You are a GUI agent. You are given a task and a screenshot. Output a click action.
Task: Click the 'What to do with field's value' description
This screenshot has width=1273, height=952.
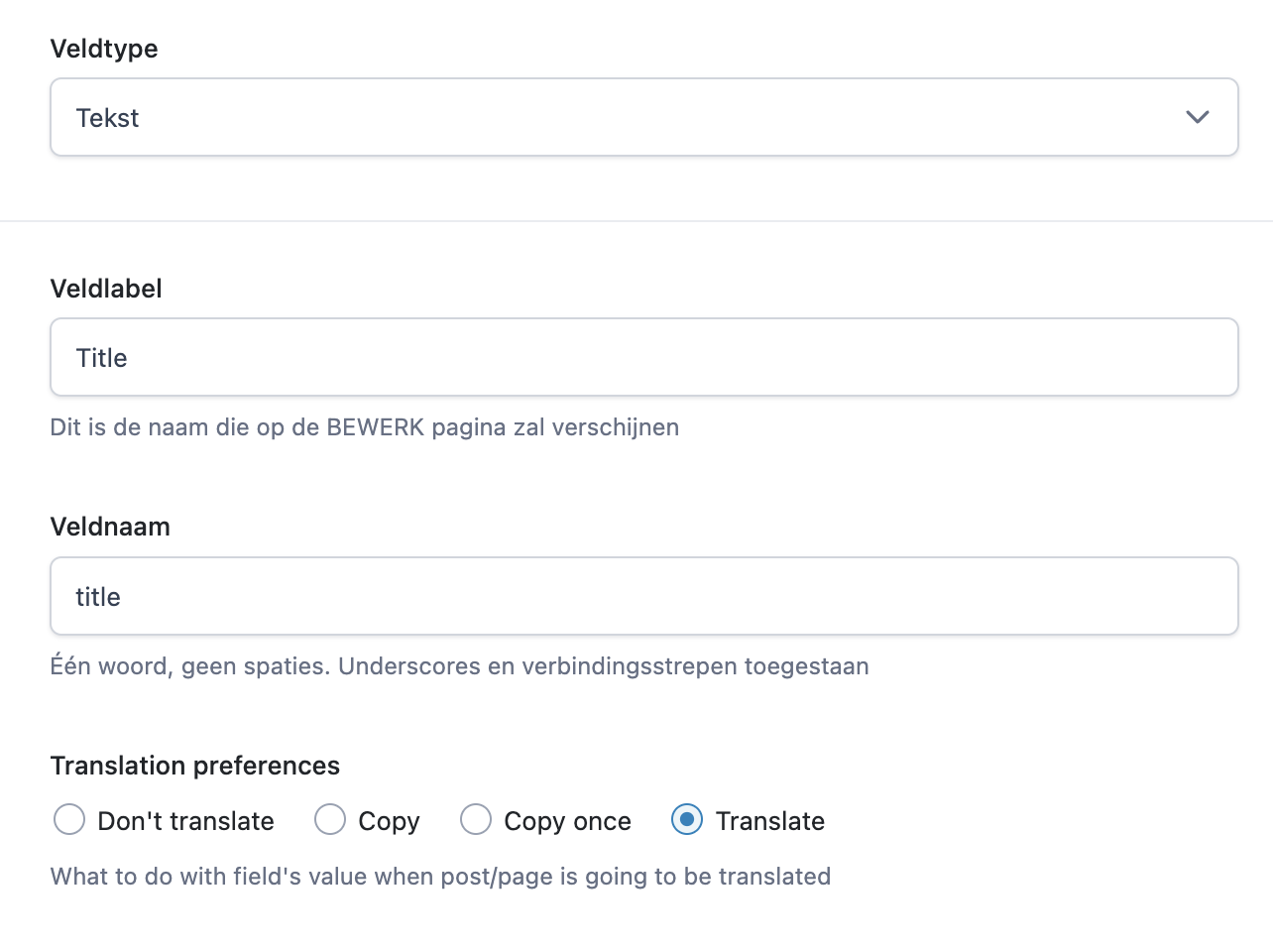tap(441, 877)
